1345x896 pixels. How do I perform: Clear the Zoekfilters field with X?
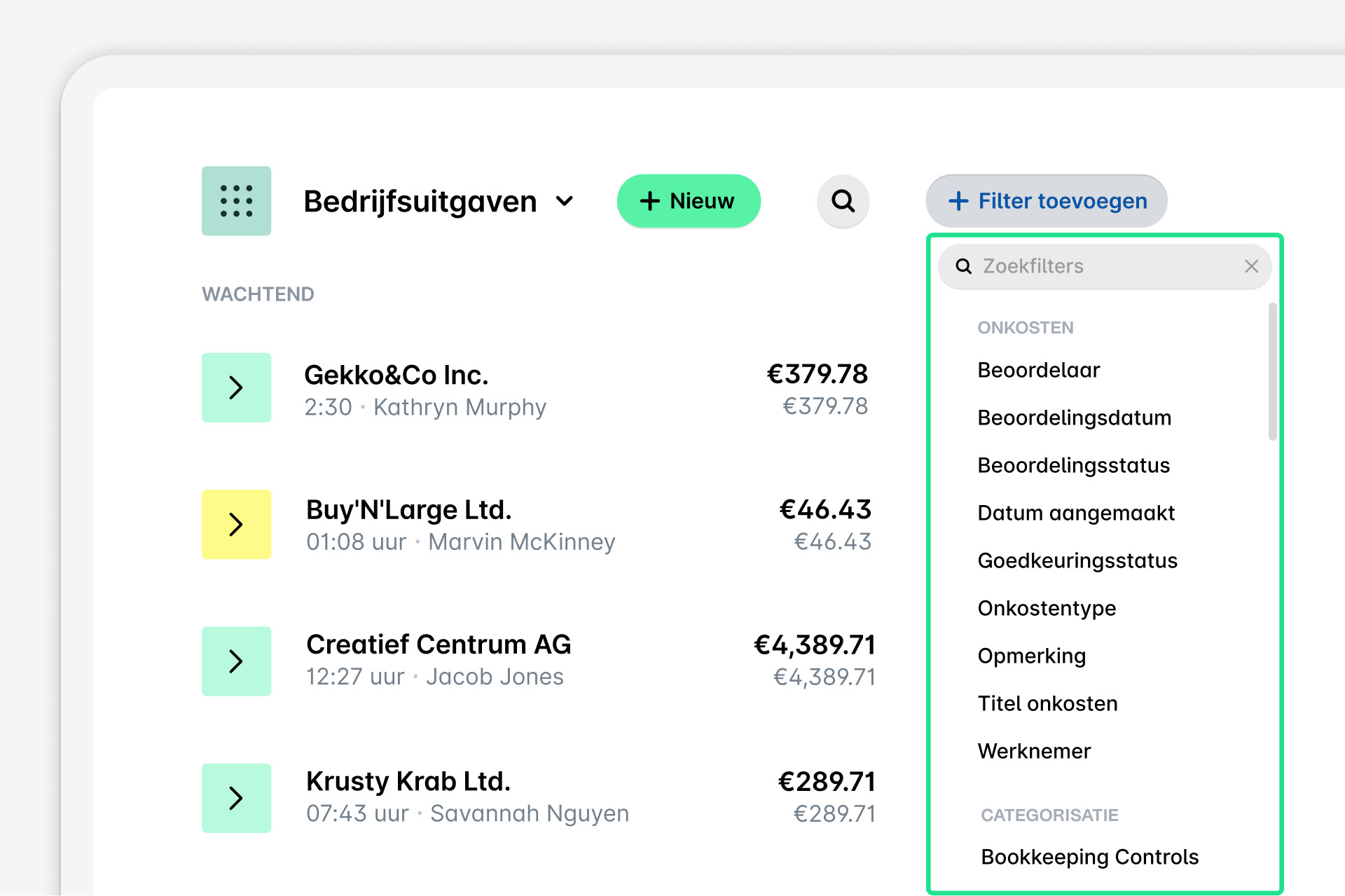click(1251, 266)
